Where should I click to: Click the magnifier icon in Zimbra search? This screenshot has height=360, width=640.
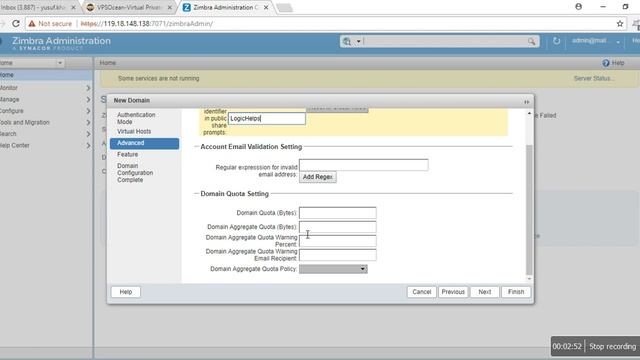[531, 41]
